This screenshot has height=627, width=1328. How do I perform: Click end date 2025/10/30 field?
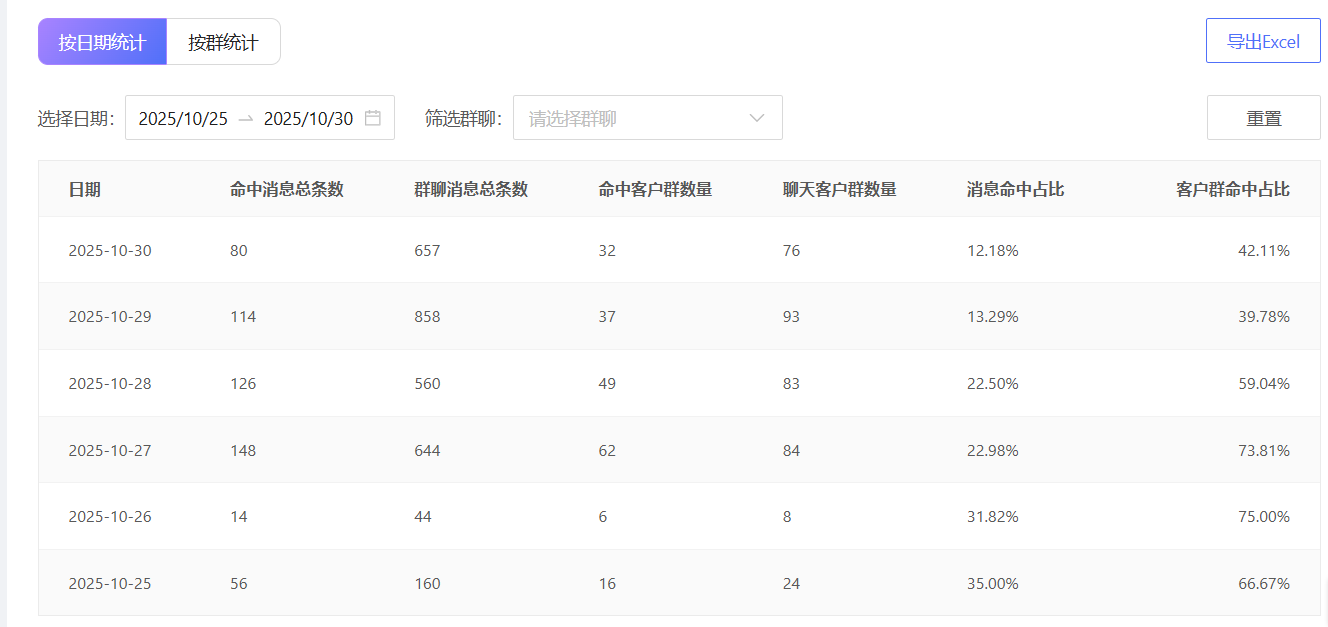pos(308,118)
